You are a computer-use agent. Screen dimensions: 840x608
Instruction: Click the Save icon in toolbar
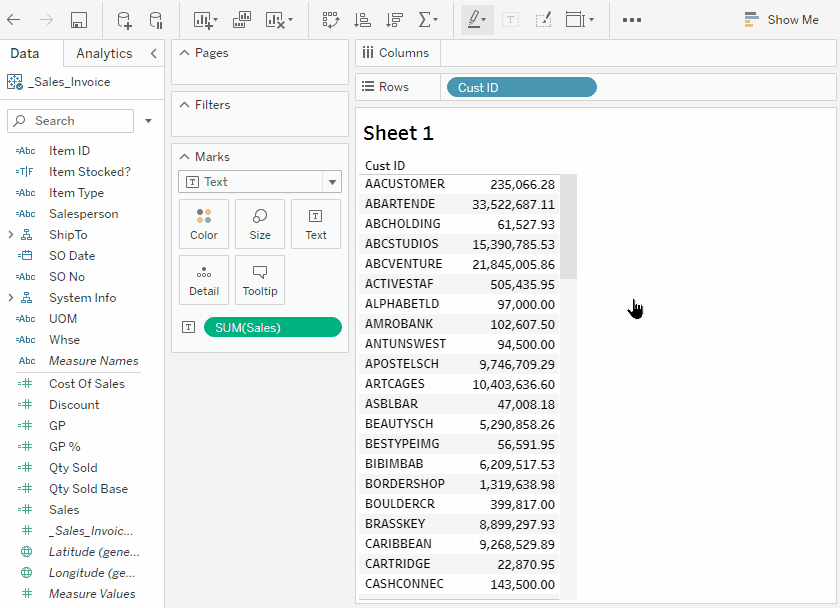[x=79, y=20]
